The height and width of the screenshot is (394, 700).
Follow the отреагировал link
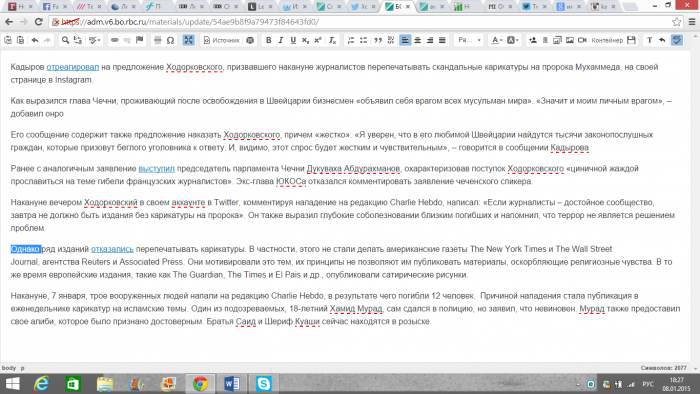(73, 67)
